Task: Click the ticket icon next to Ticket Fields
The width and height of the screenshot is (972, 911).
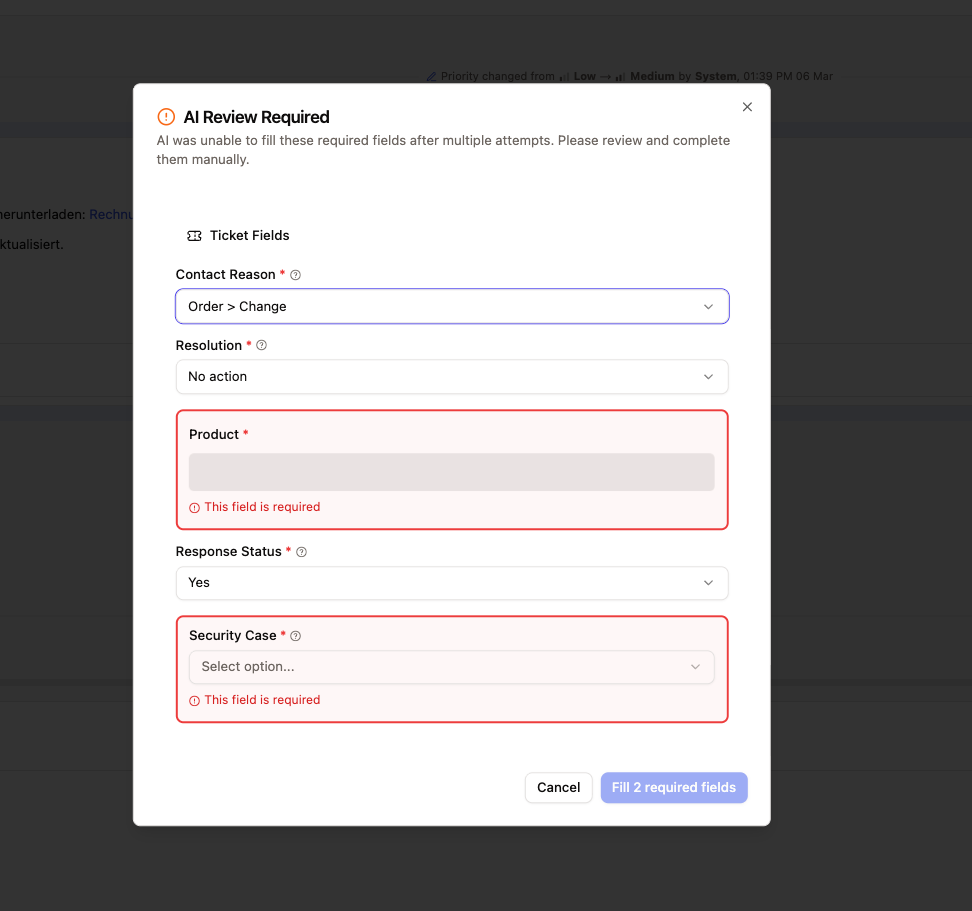Action: 194,235
